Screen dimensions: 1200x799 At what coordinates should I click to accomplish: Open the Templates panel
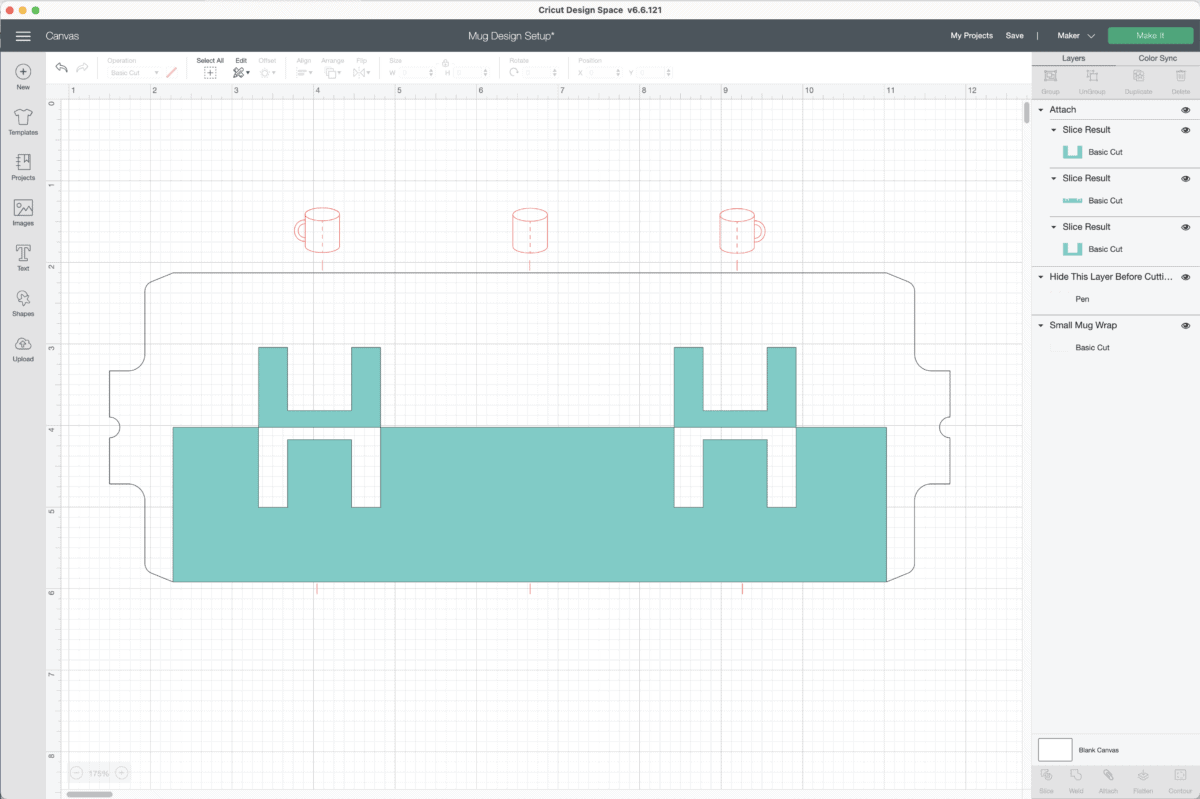[23, 119]
